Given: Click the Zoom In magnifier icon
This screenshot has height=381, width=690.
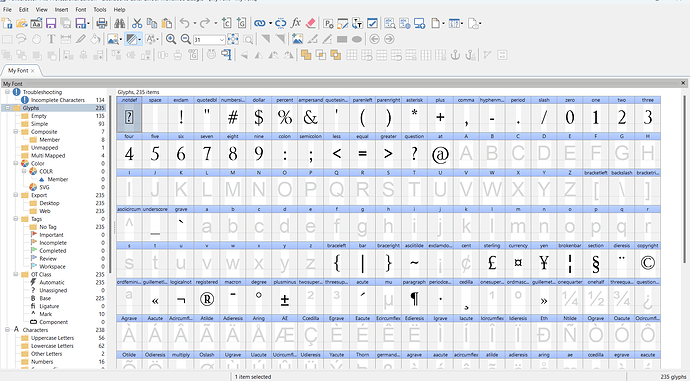Looking at the screenshot, I should (171, 39).
